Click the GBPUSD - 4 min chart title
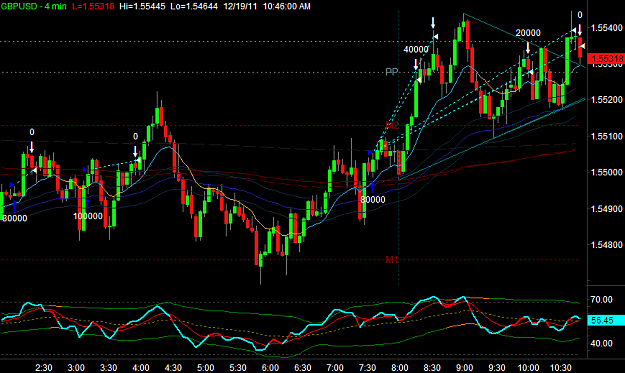 click(x=33, y=6)
